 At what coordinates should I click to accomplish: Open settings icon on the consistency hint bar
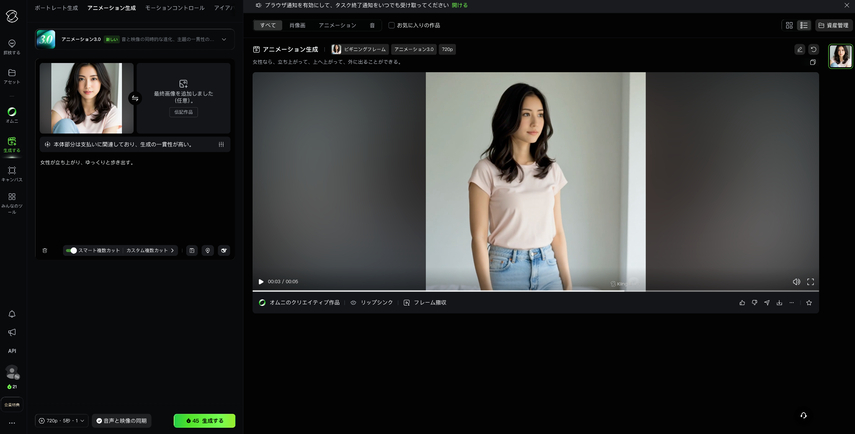(x=221, y=144)
